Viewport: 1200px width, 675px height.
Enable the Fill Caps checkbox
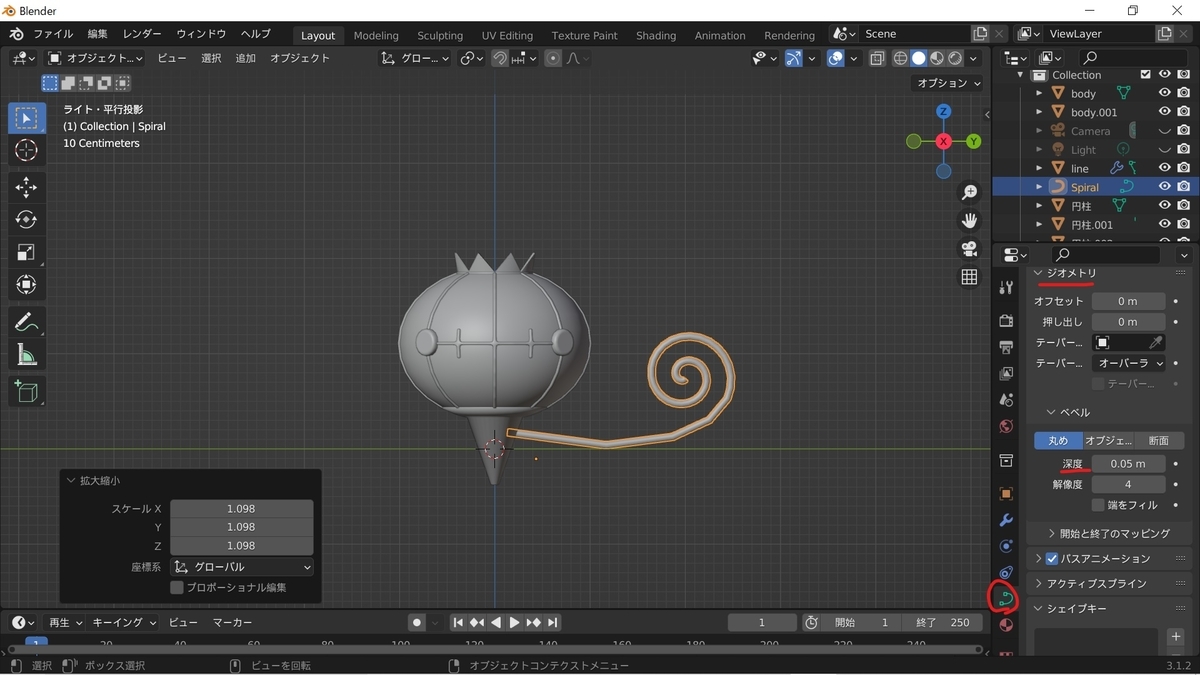click(1098, 505)
